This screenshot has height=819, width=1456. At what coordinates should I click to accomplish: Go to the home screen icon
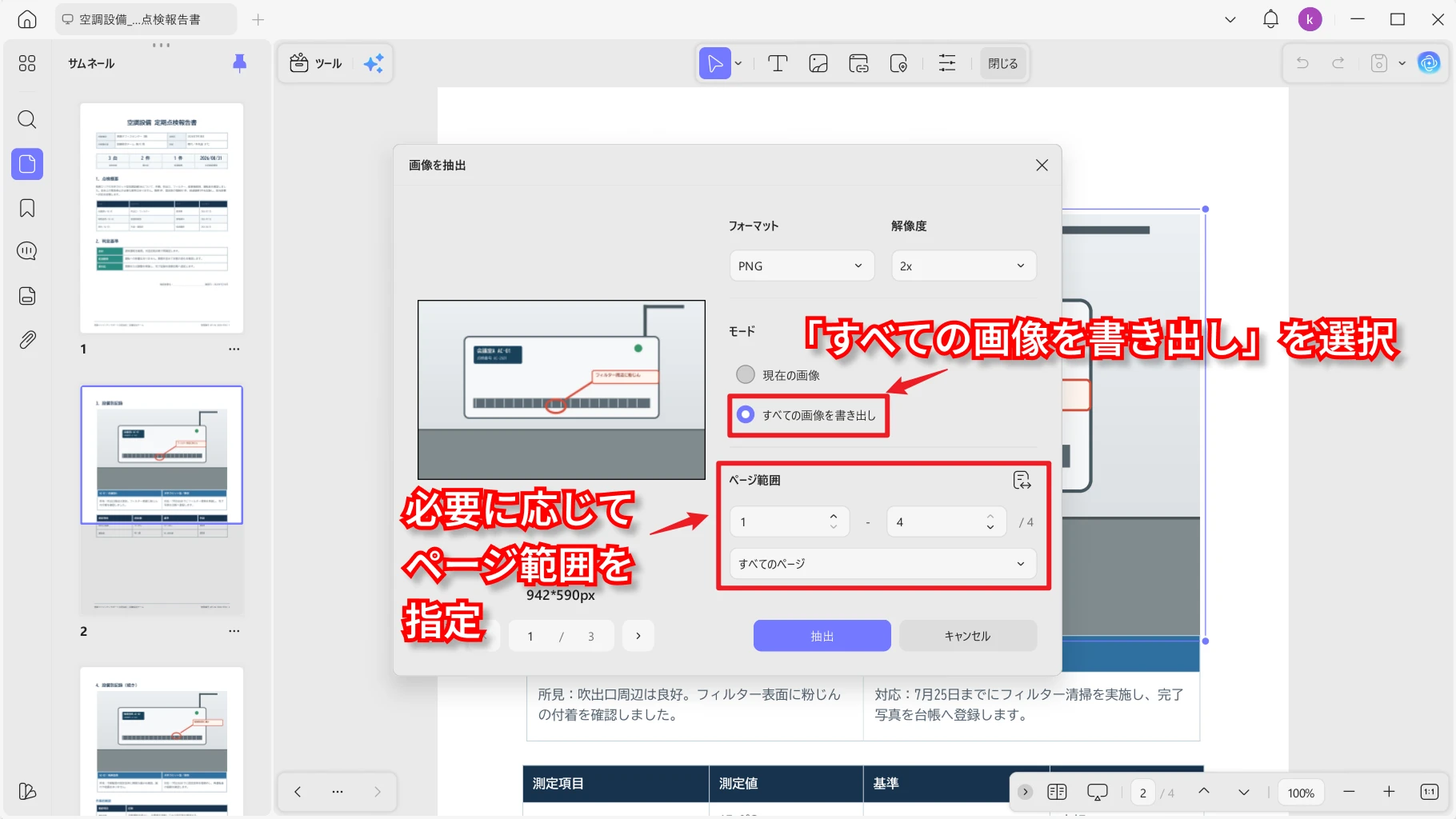click(27, 19)
